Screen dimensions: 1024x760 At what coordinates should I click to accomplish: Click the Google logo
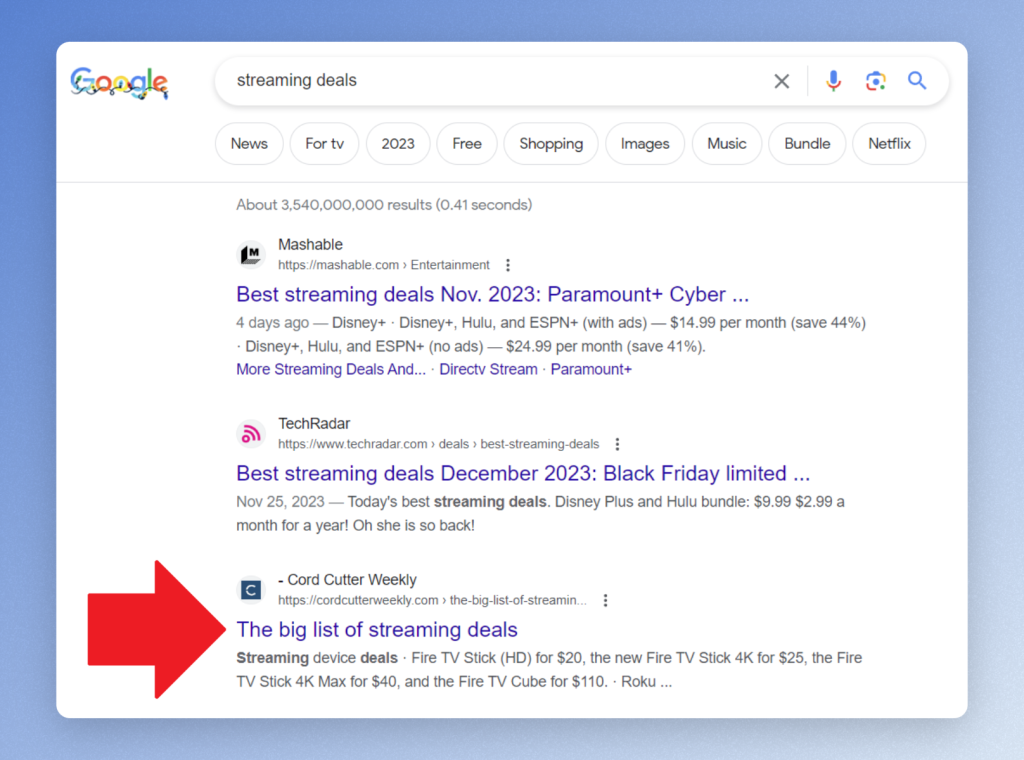(x=119, y=83)
